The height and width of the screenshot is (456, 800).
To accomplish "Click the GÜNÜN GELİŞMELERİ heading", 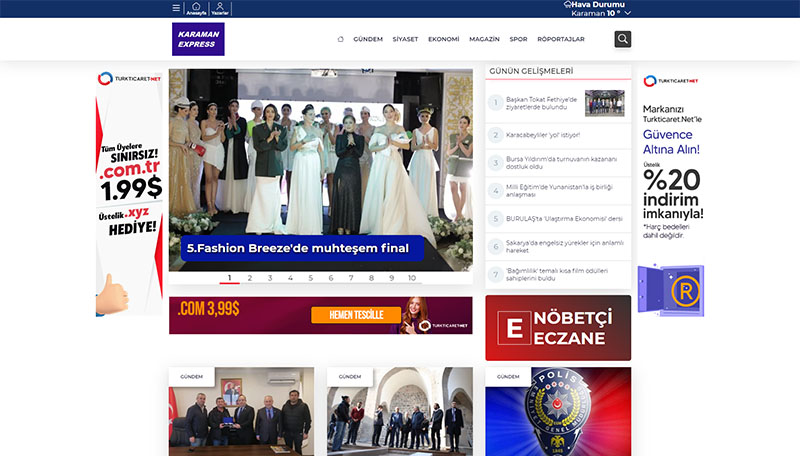I will (x=531, y=71).
